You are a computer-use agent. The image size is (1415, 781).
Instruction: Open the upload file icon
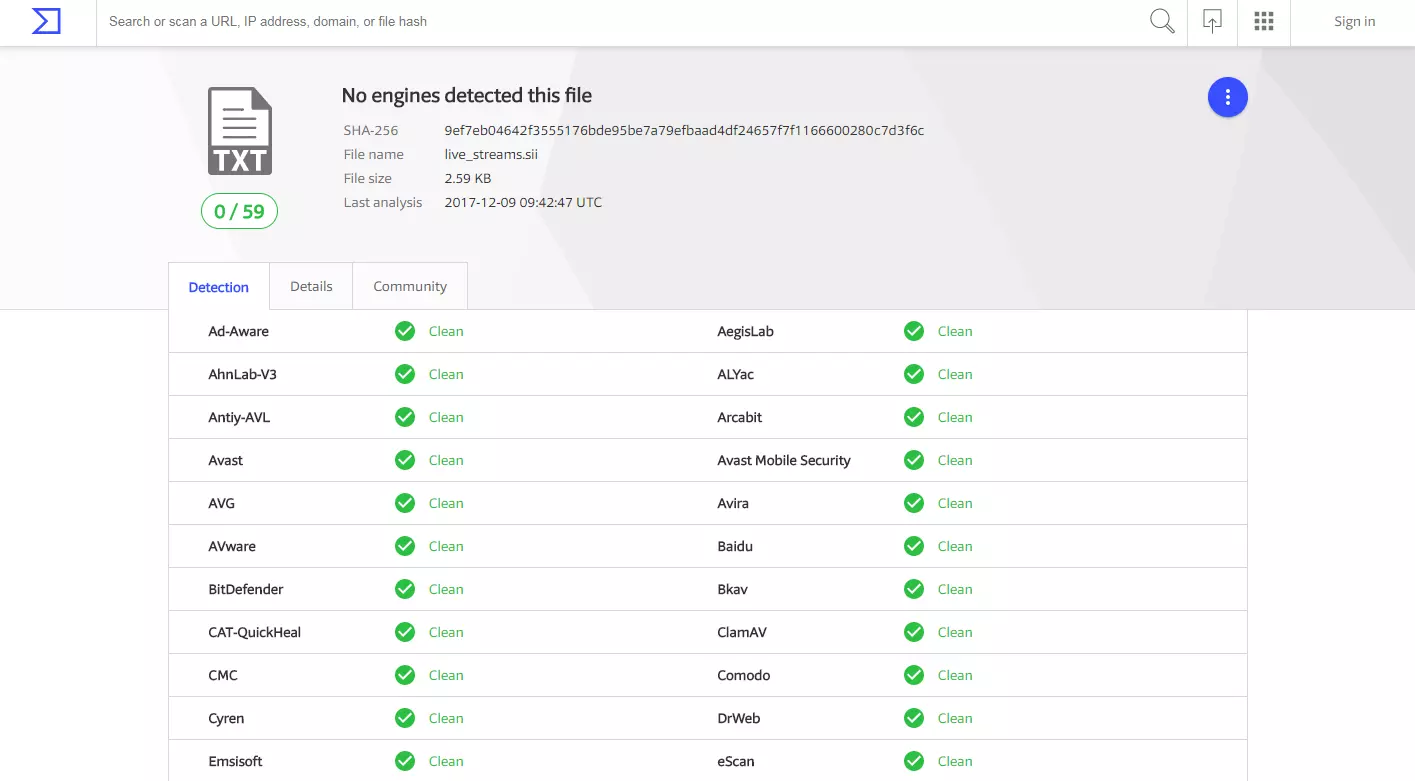[1212, 21]
